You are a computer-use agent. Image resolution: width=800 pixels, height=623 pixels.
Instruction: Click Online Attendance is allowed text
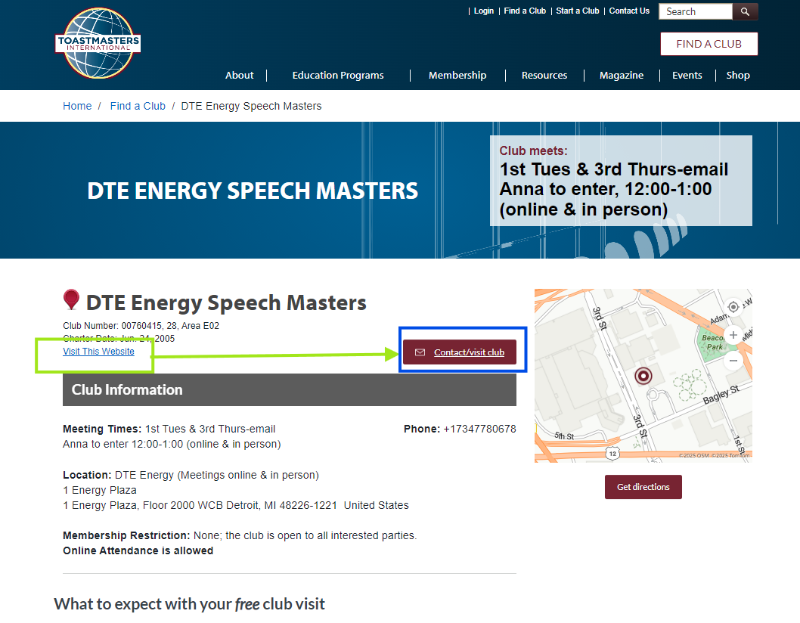pos(138,551)
